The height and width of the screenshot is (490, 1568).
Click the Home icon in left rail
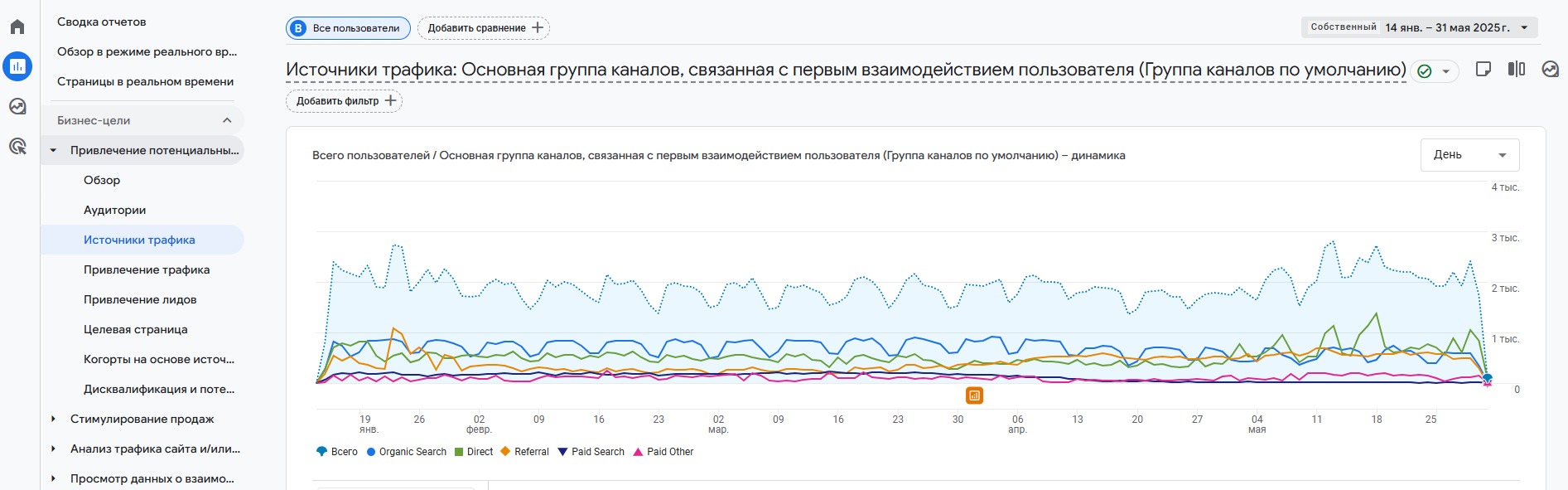[x=17, y=27]
